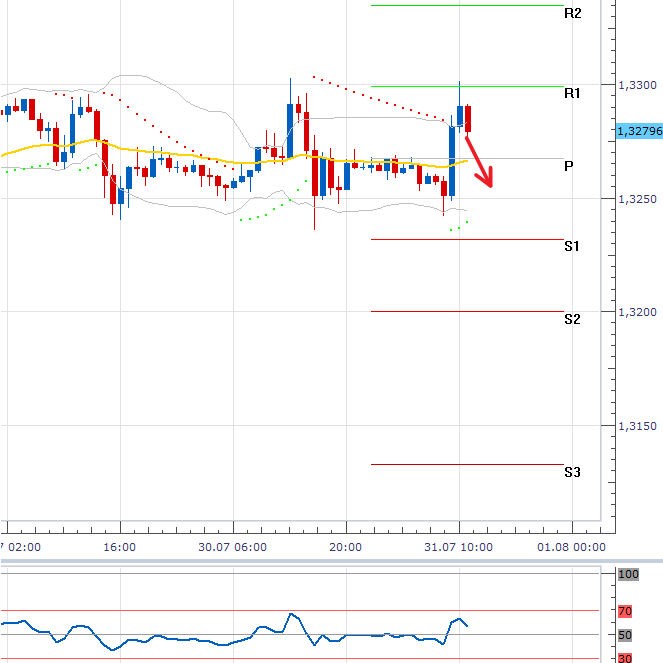Select the P pivot point label

(569, 166)
